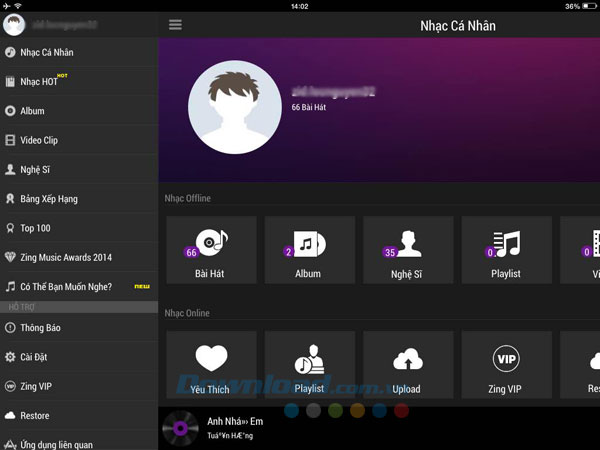
Task: Open offline Bài Hát tile
Action: 211,250
